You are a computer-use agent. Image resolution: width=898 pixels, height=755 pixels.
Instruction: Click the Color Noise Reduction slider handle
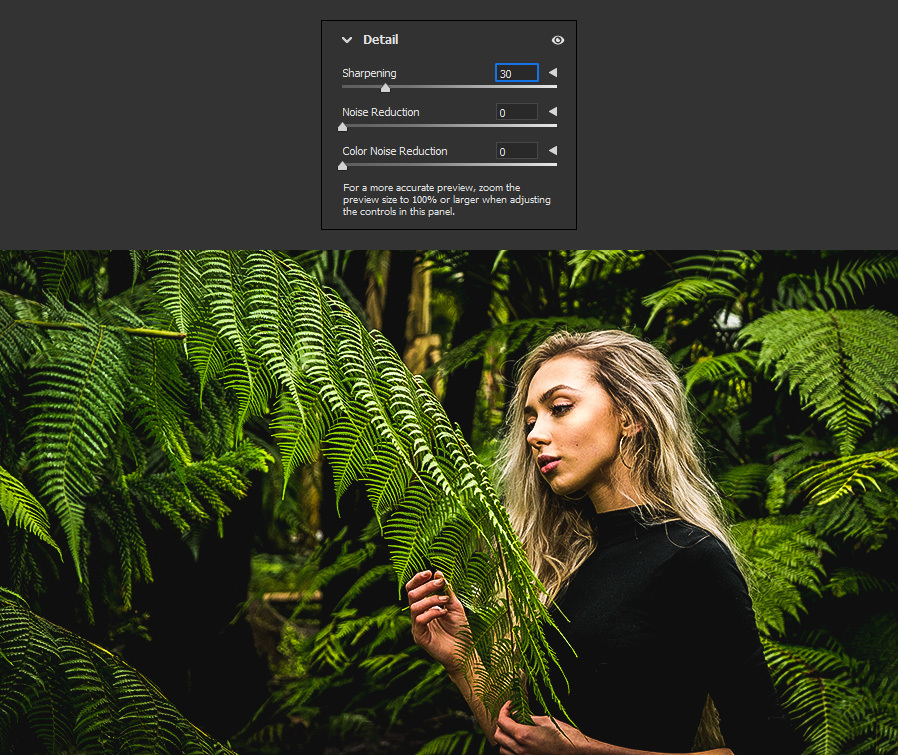click(x=342, y=166)
